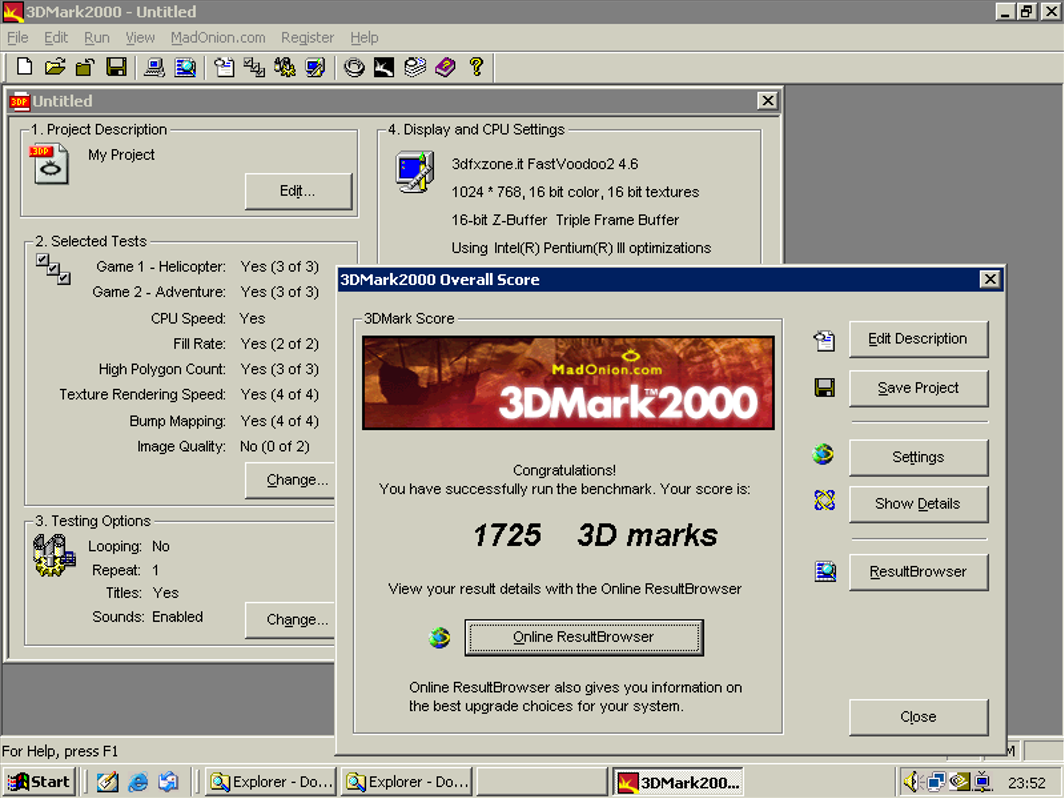Click the 3DP project file icon

49,164
